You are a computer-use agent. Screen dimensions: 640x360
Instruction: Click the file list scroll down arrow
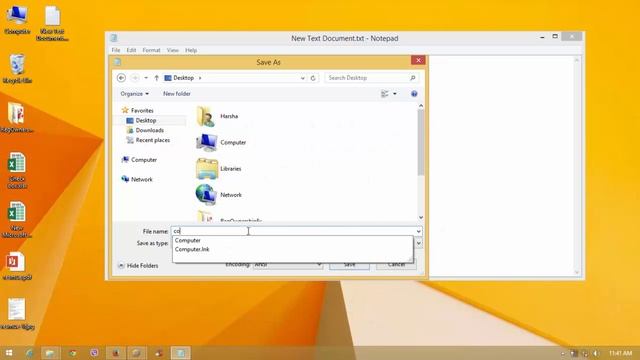coord(421,218)
